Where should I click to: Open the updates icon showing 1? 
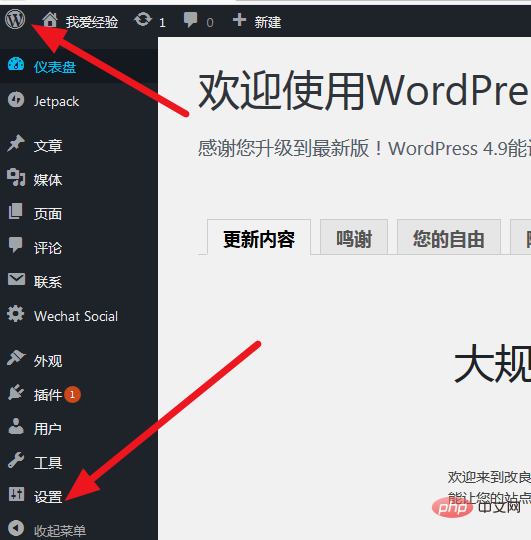(x=143, y=19)
